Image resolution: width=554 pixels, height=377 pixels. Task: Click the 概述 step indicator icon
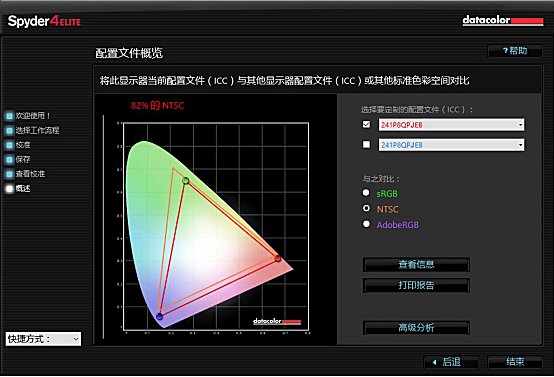pos(10,188)
